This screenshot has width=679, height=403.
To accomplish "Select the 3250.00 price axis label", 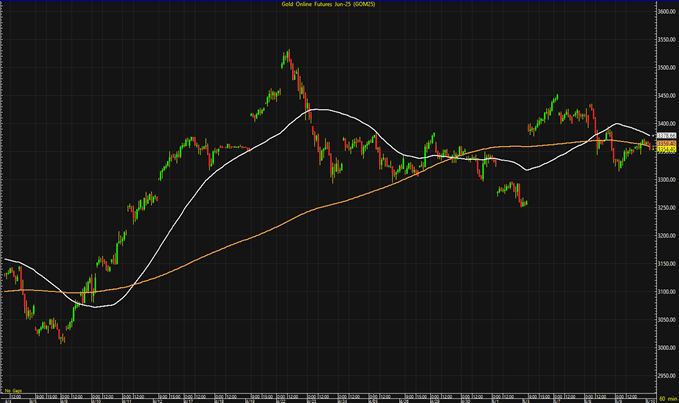I will (x=666, y=208).
